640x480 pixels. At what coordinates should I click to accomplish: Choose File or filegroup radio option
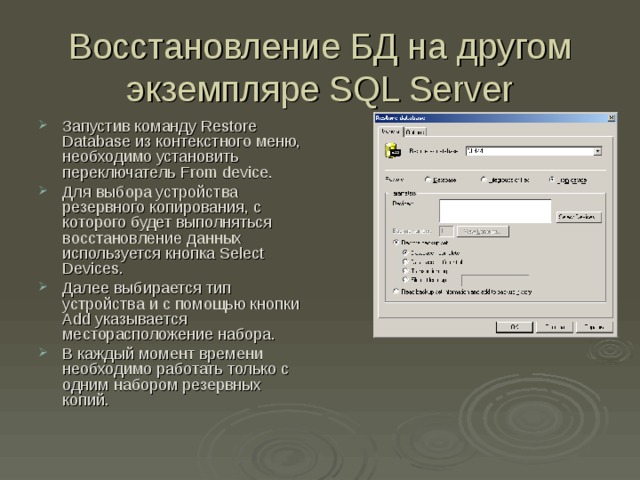[405, 280]
